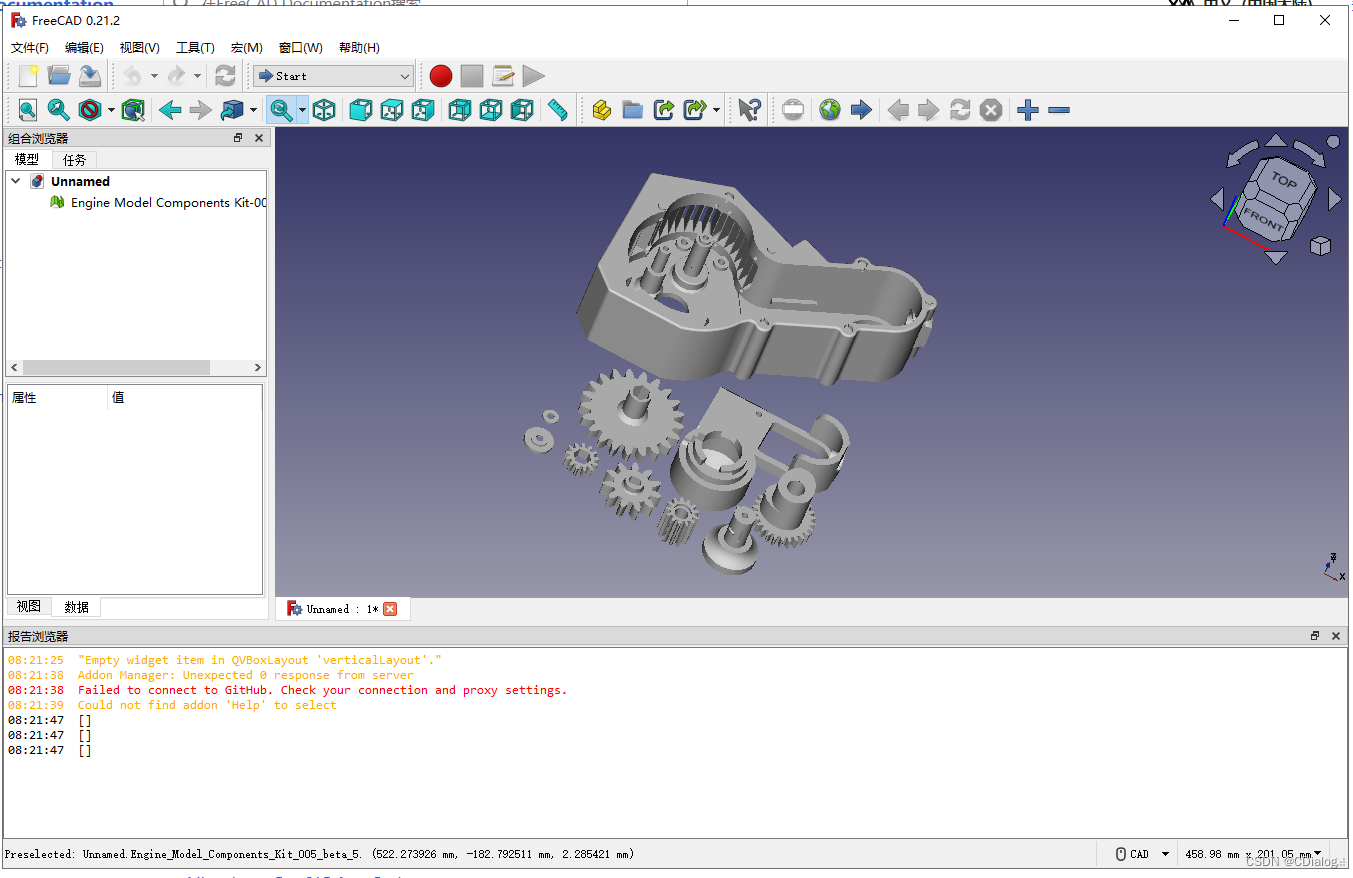Open the 工具(T) menu
This screenshot has height=878, width=1353.
[195, 48]
